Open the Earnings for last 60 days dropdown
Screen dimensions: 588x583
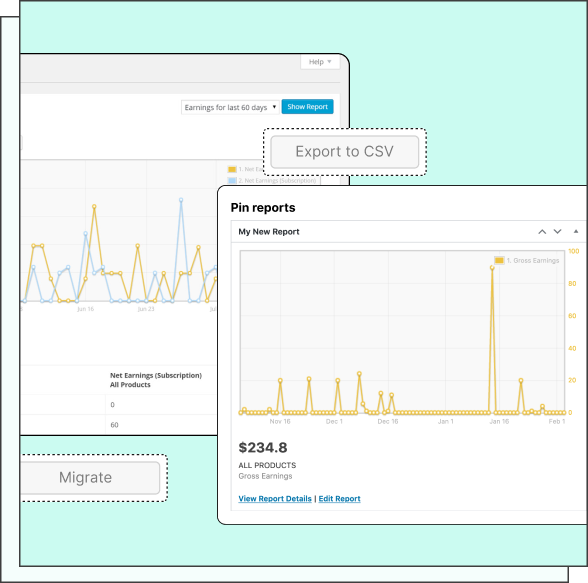pos(230,107)
